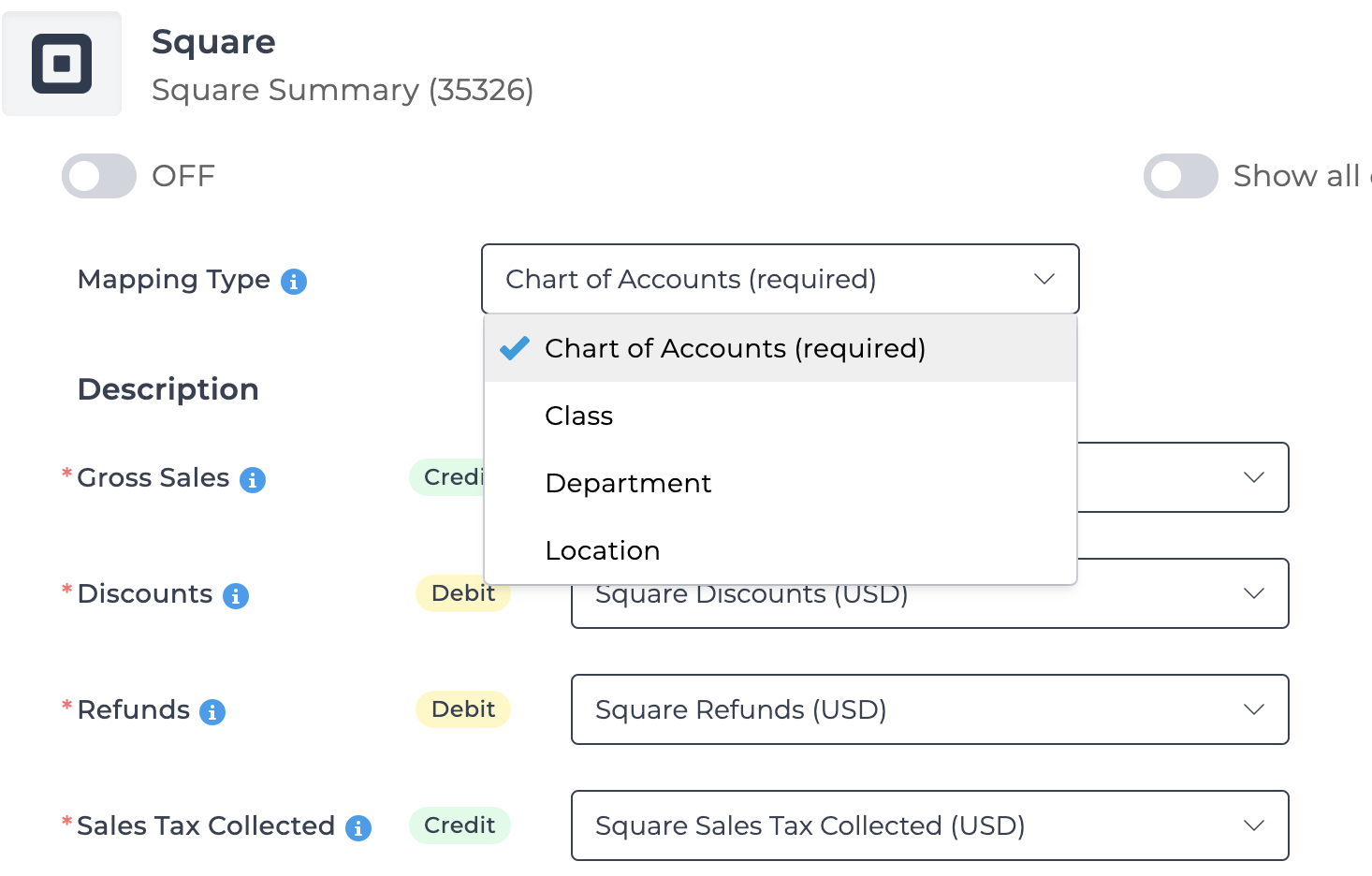Click the Refunds label
Screen dimensions: 1372x876
tap(134, 709)
